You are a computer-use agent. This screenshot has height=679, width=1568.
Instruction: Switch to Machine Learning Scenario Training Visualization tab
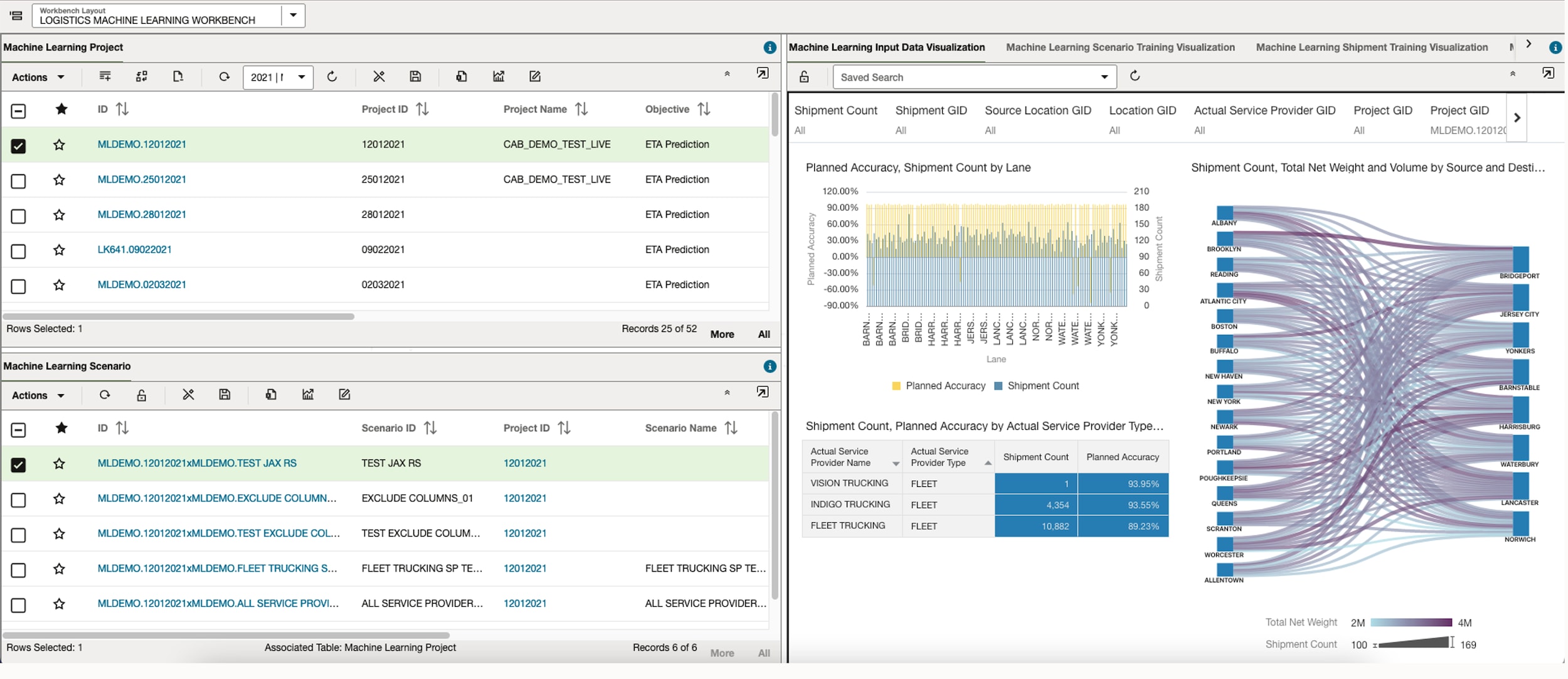(x=1120, y=48)
